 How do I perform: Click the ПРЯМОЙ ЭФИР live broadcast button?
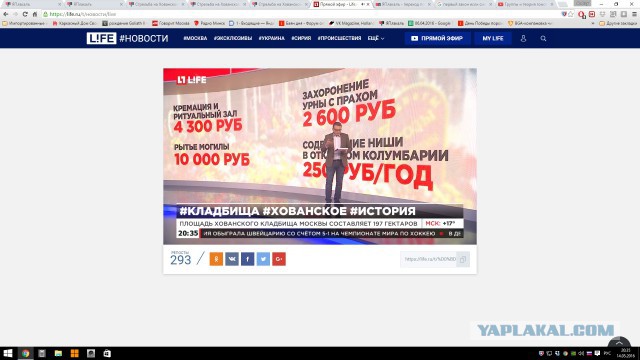coord(438,38)
